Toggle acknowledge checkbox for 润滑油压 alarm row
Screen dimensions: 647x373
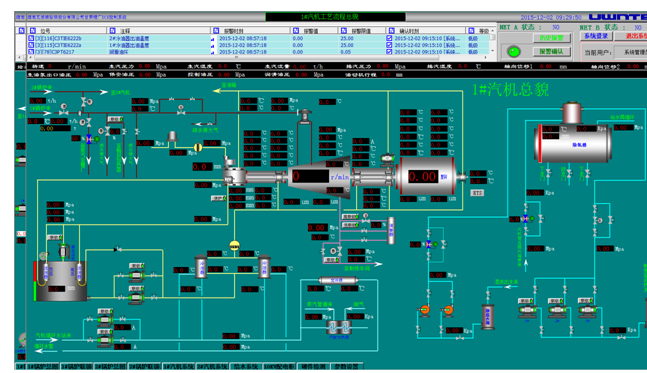[x=389, y=52]
